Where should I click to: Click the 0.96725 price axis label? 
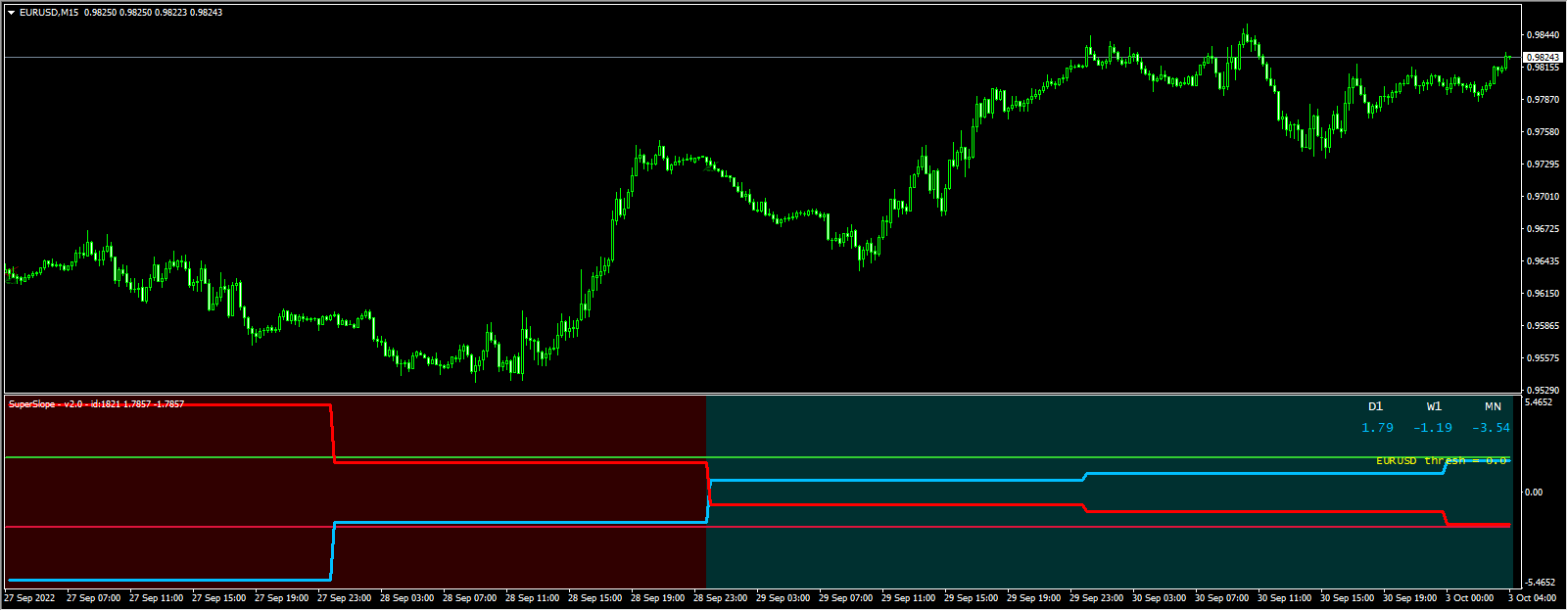(x=1543, y=229)
